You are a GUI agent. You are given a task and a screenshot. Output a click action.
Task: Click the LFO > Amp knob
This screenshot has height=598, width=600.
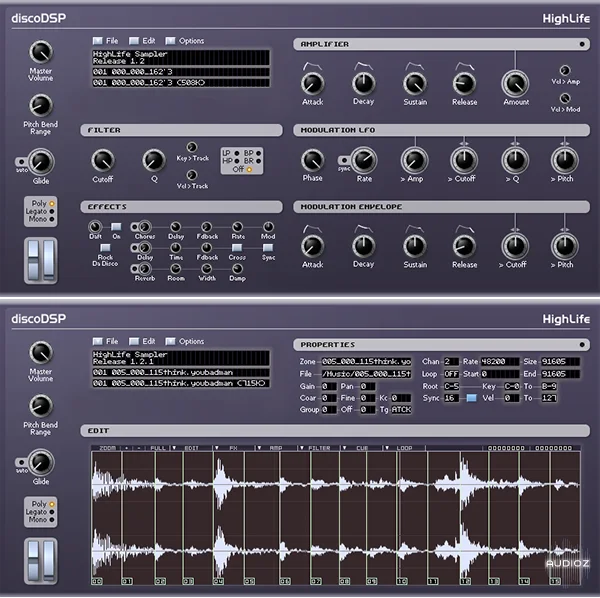click(414, 161)
